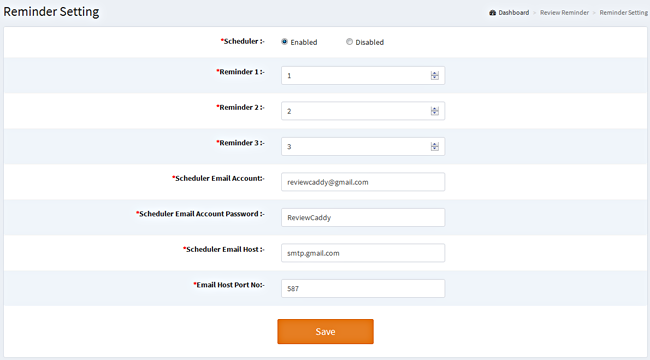
Task: Focus the Scheduler Email Host field
Action: (x=363, y=253)
